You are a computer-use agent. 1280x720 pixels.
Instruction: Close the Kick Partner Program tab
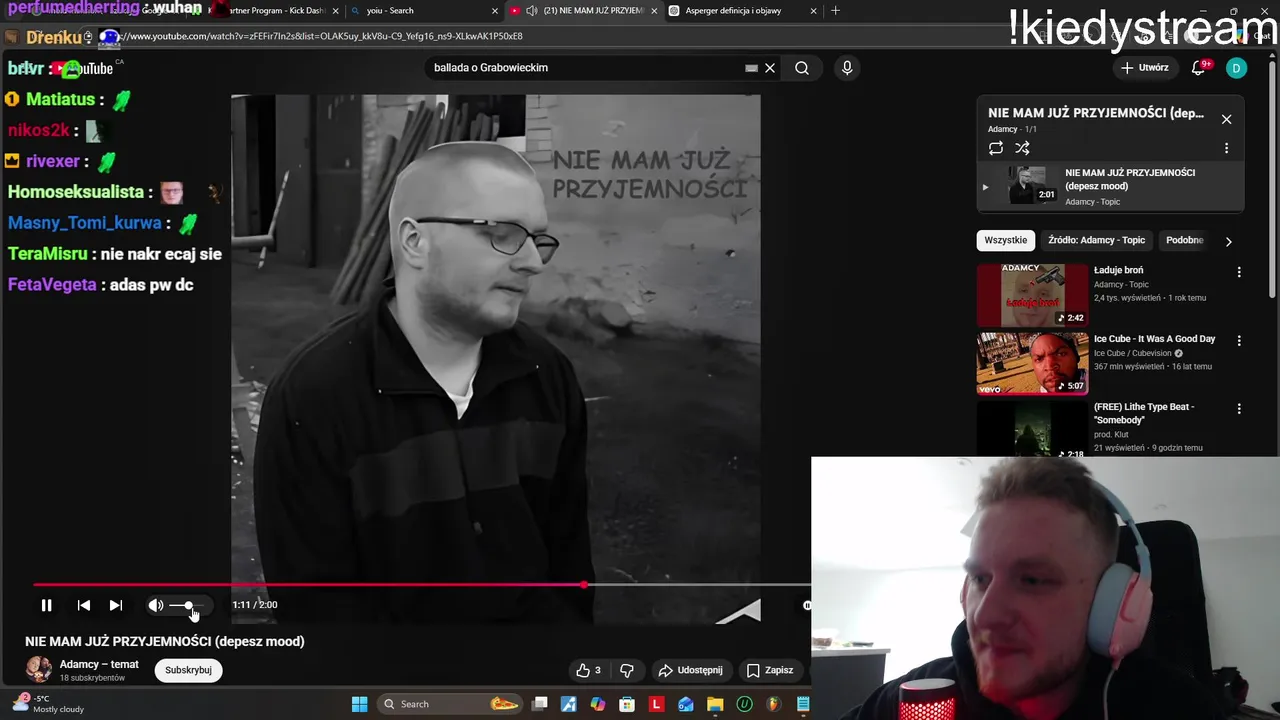click(335, 11)
